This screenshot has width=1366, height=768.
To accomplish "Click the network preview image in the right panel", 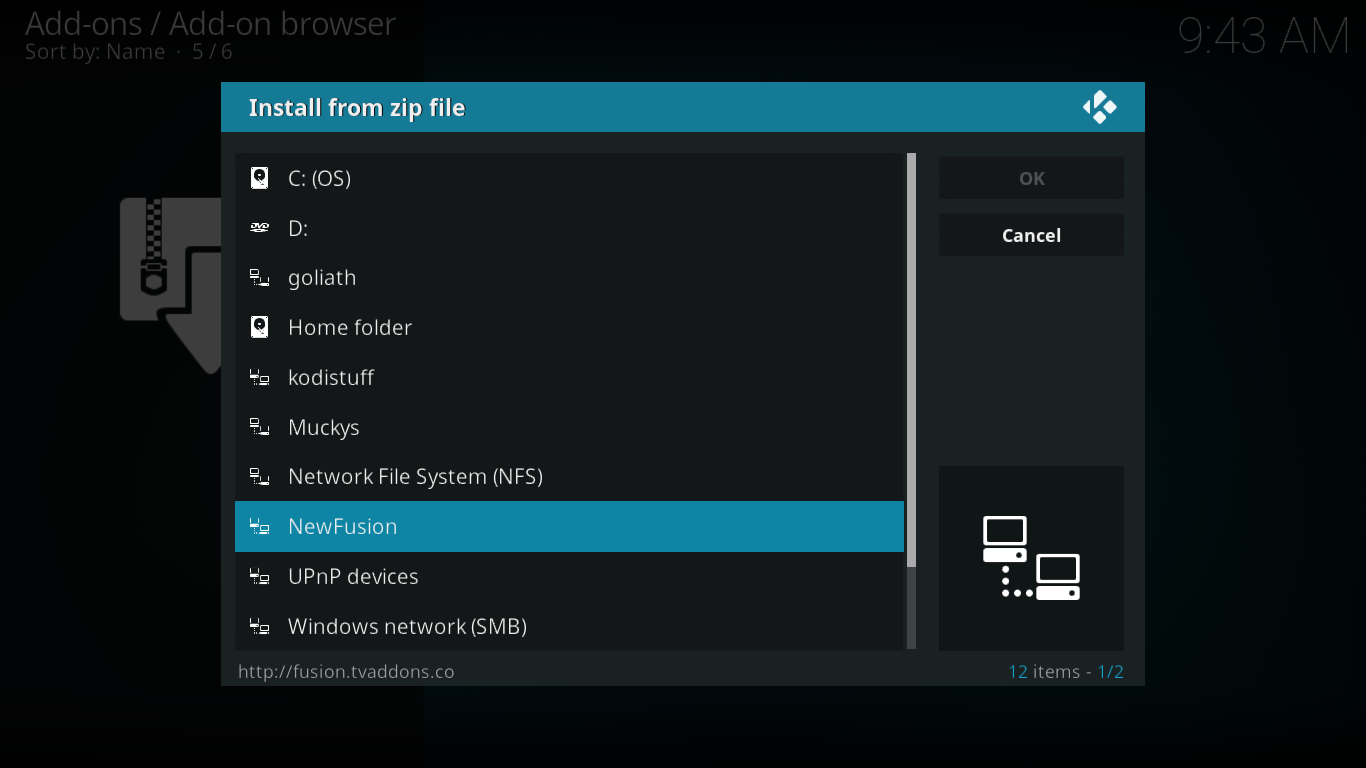I will 1031,558.
